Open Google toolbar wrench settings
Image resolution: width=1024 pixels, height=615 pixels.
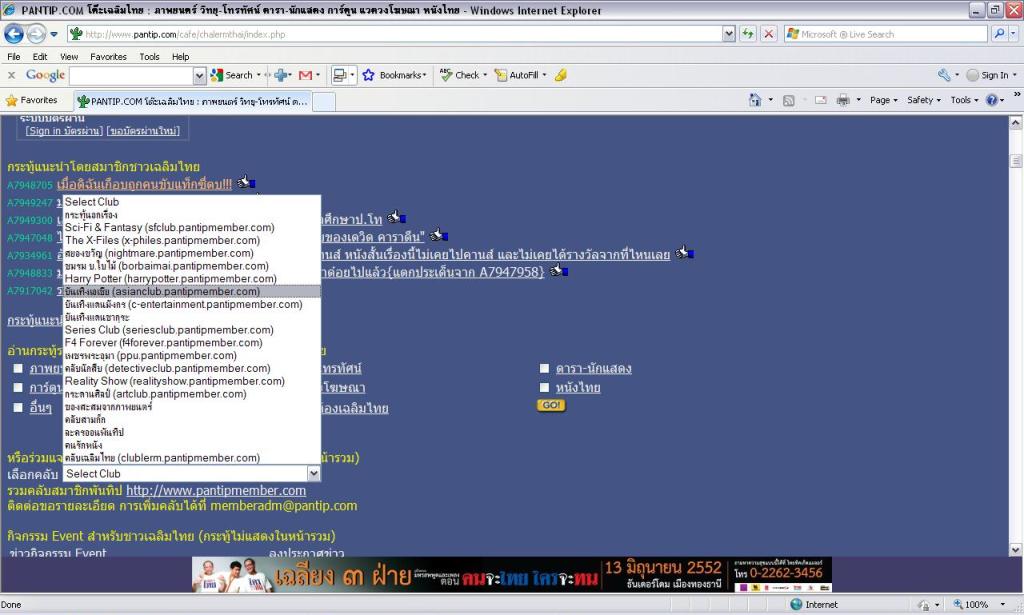(944, 75)
